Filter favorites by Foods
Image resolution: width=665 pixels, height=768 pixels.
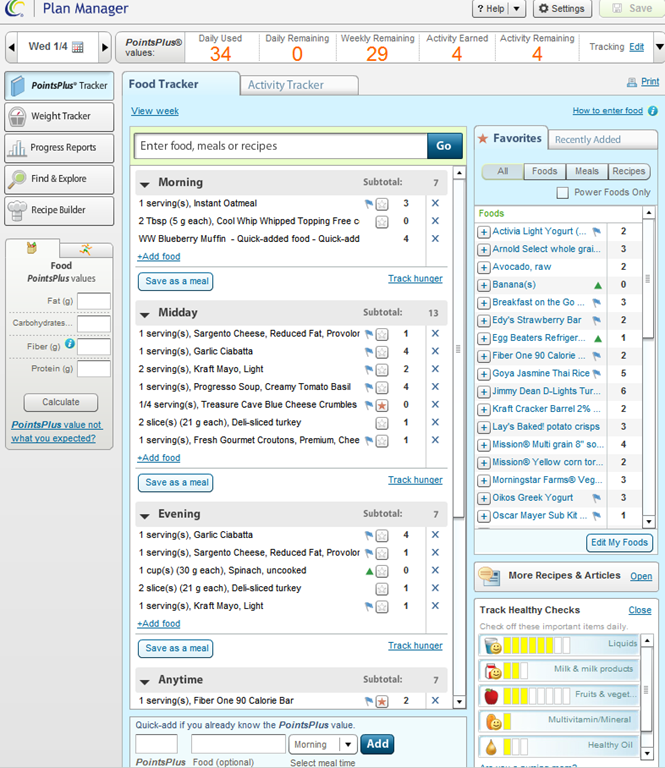point(545,171)
